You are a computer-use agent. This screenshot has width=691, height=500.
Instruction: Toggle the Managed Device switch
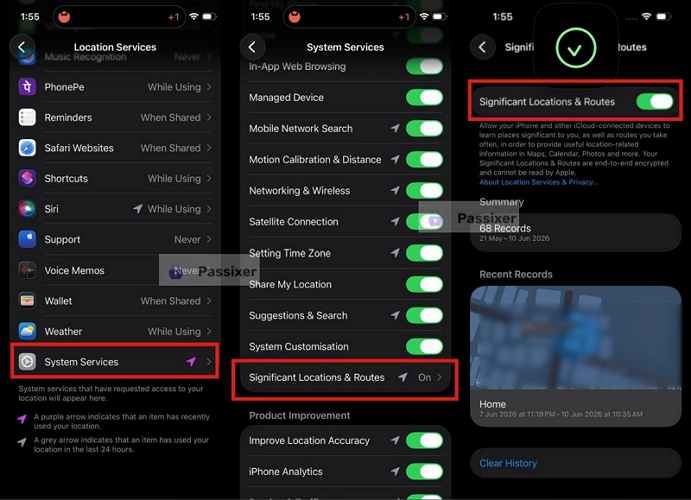424,97
